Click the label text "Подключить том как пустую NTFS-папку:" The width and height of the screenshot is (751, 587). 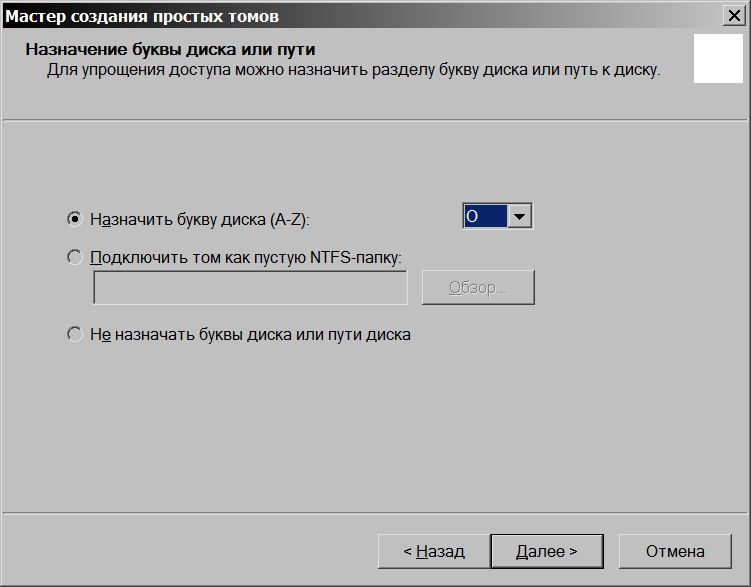pyautogui.click(x=245, y=257)
